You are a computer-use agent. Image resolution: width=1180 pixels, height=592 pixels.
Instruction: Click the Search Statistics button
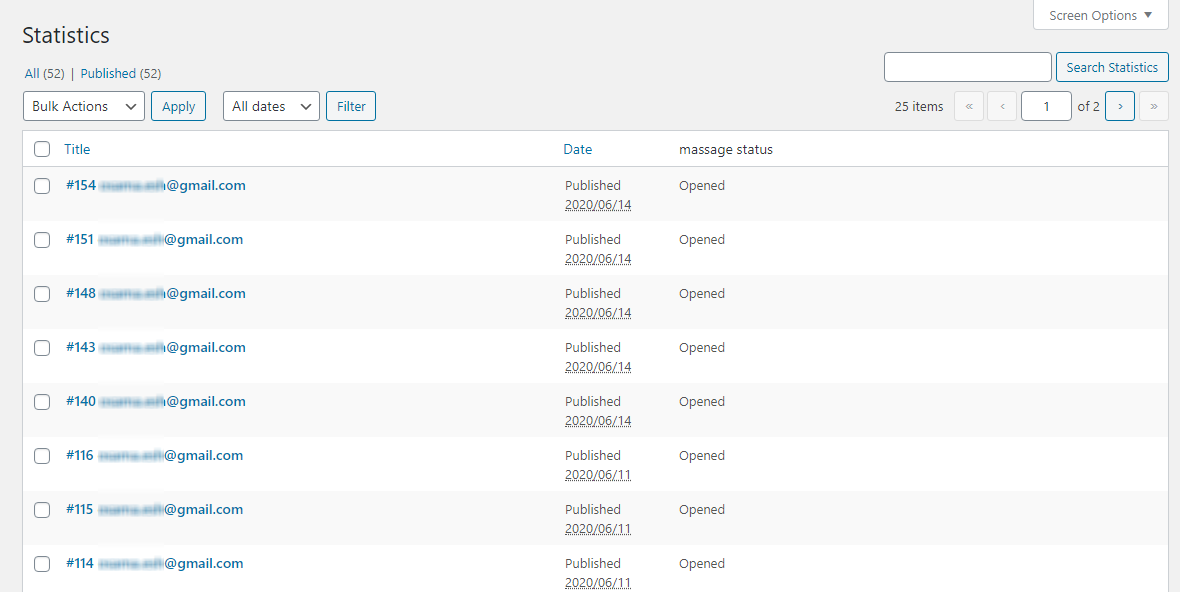[x=1112, y=67]
